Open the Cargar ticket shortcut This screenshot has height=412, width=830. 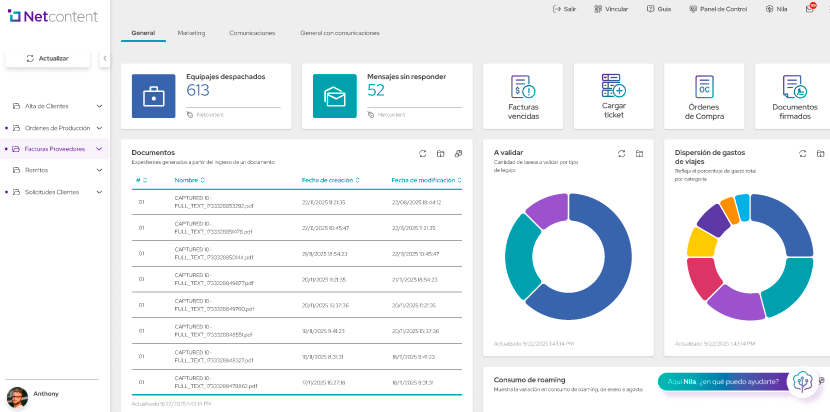(613, 86)
